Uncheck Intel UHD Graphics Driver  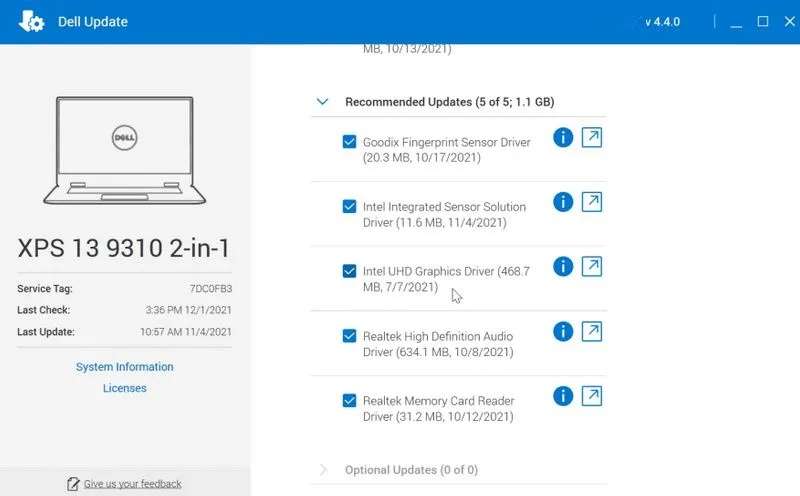(349, 271)
